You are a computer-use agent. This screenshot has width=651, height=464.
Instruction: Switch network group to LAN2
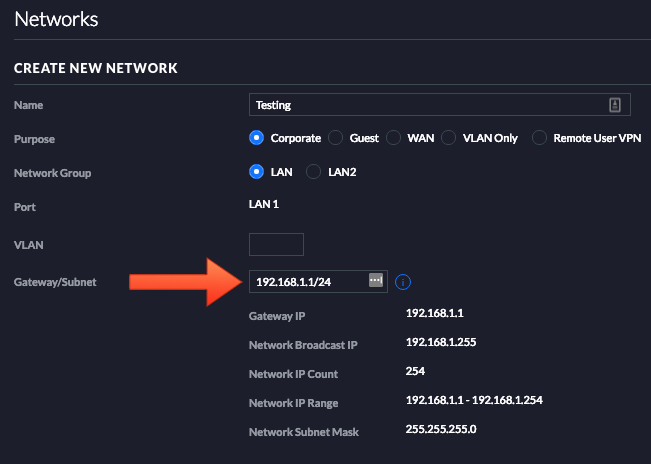pos(313,172)
